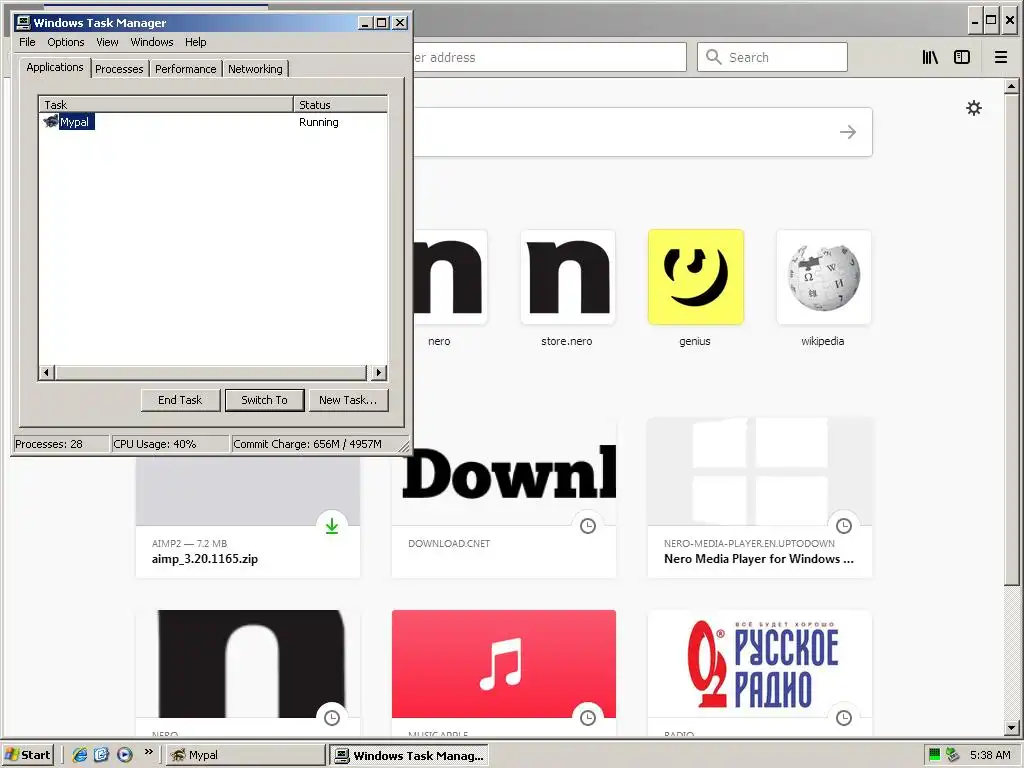Click the green download arrow on aimp card
The image size is (1024, 768).
[x=332, y=526]
